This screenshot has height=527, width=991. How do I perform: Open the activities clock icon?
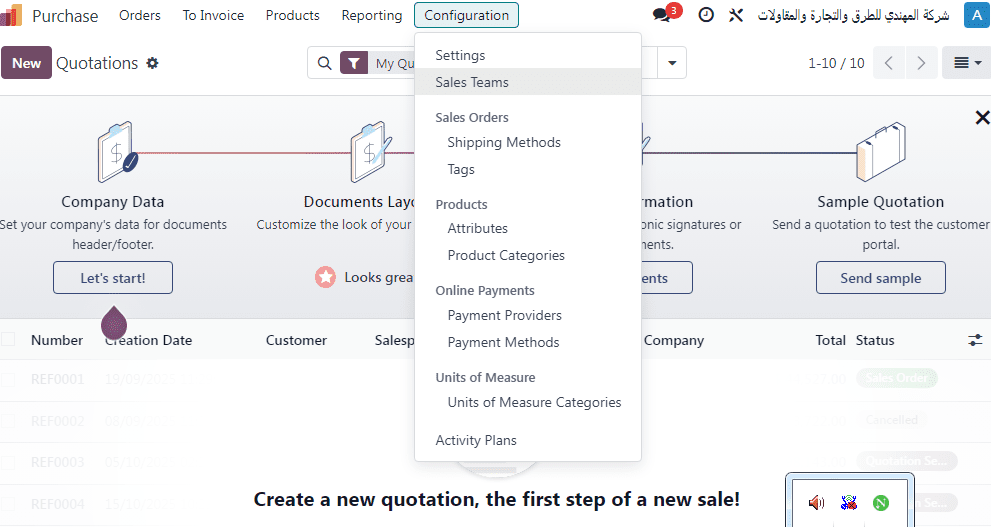(x=706, y=15)
